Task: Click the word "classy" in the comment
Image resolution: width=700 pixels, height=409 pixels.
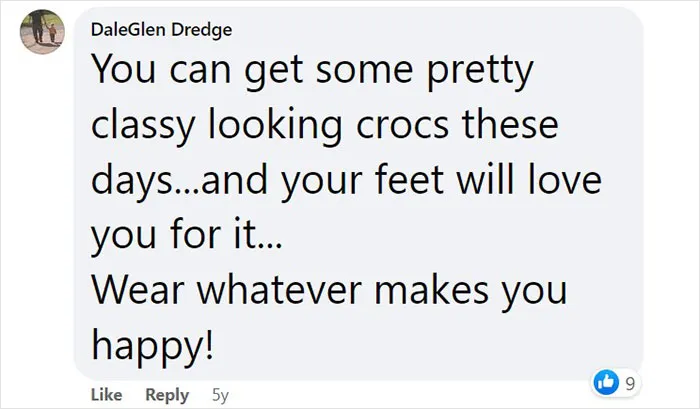Action: click(x=143, y=126)
